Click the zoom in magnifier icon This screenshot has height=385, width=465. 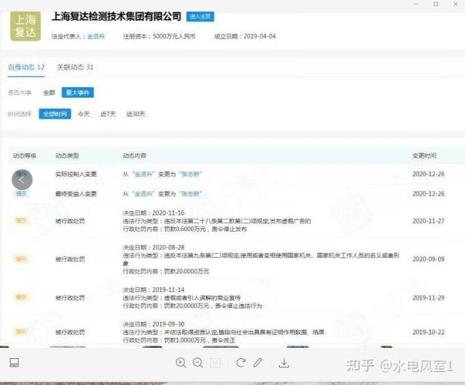click(x=181, y=363)
